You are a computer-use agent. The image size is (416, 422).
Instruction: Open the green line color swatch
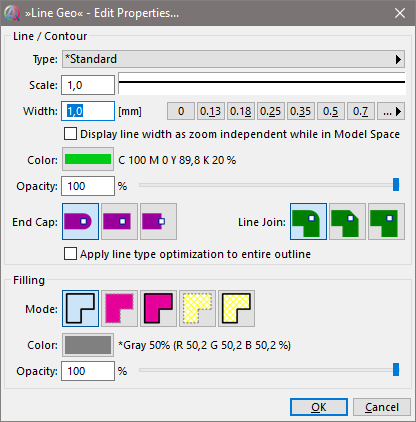click(88, 160)
